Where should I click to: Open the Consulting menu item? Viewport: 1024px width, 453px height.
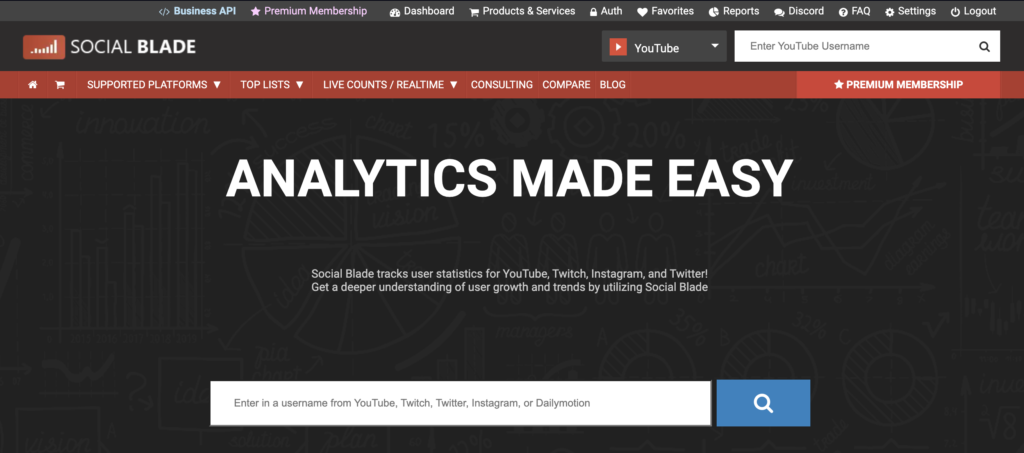point(502,85)
